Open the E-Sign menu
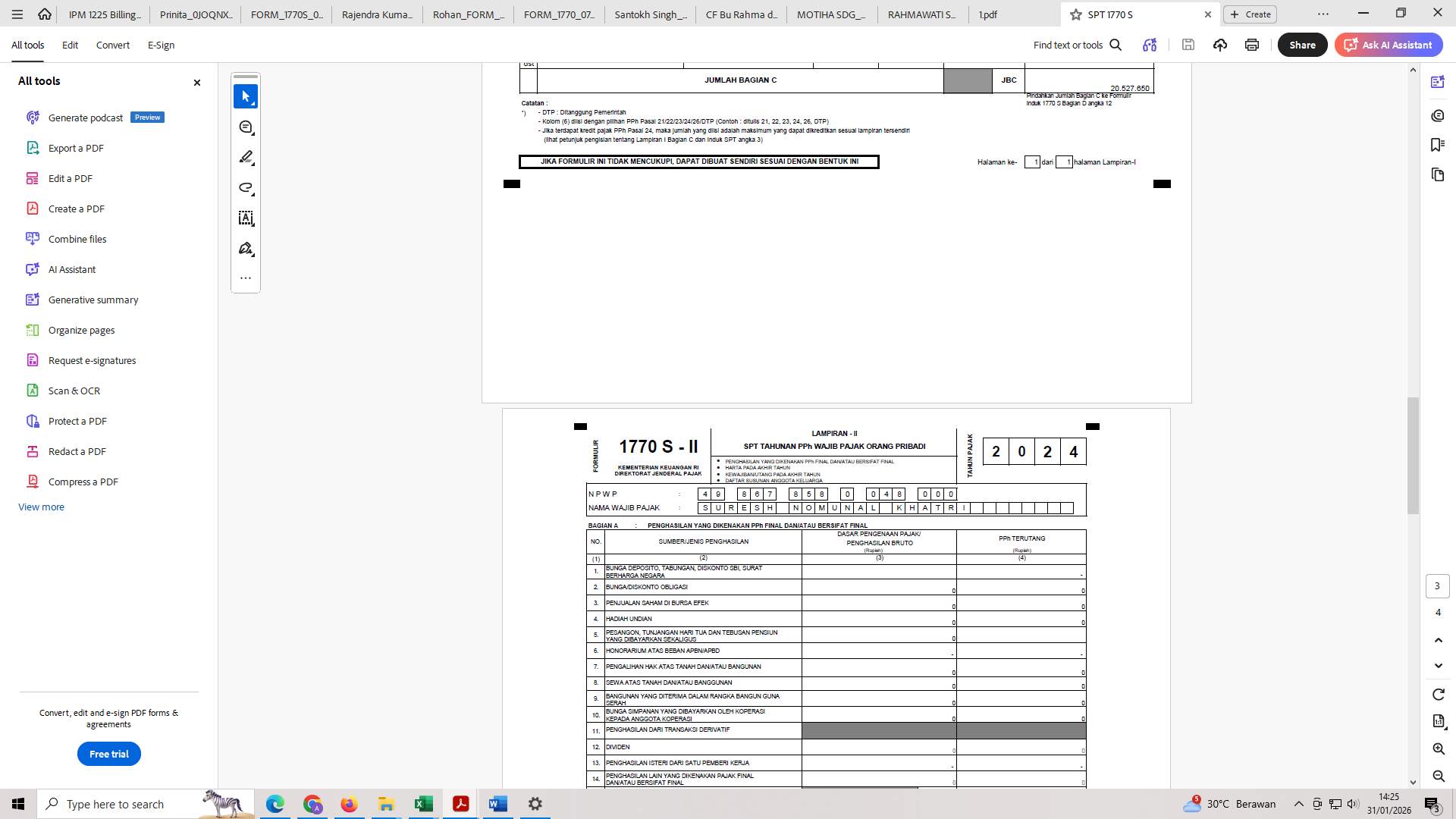This screenshot has height=819, width=1456. (160, 45)
